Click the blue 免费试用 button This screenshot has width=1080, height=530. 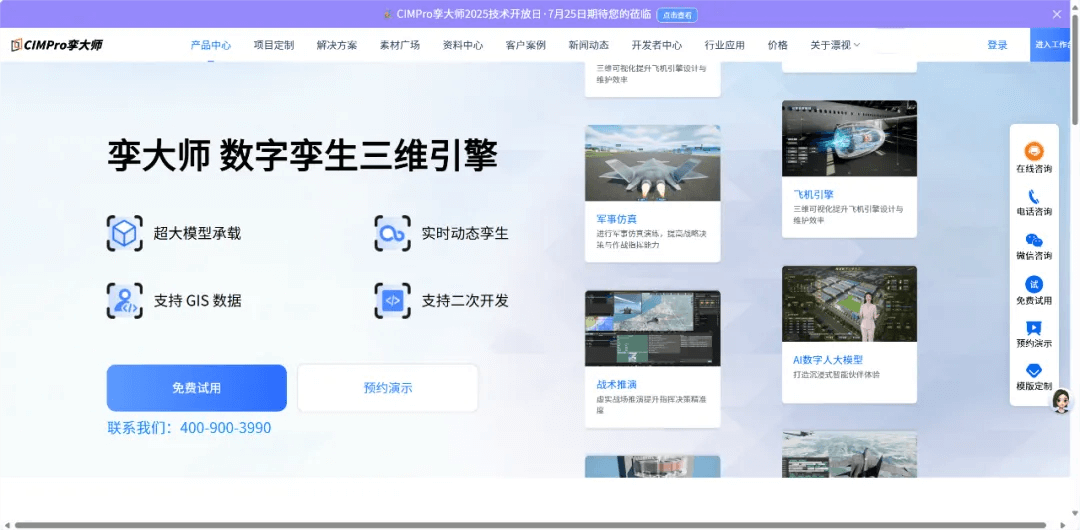(196, 388)
